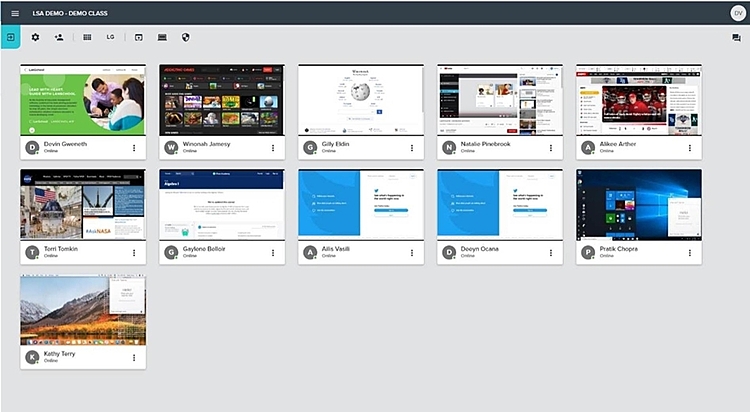The image size is (750, 412).
Task: Click the blank screens laptop icon
Action: click(162, 37)
